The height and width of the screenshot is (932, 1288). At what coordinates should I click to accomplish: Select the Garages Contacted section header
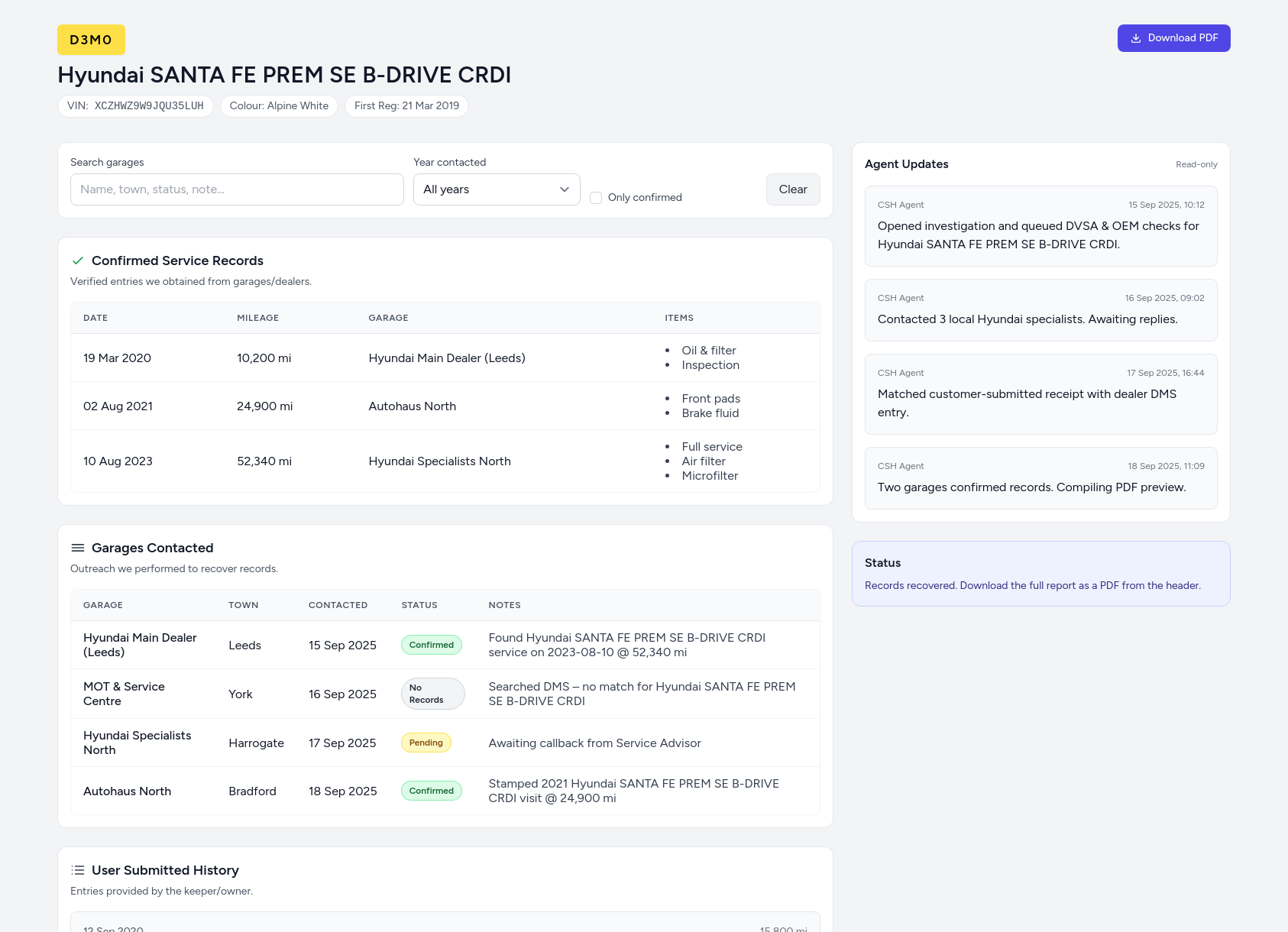coord(152,547)
